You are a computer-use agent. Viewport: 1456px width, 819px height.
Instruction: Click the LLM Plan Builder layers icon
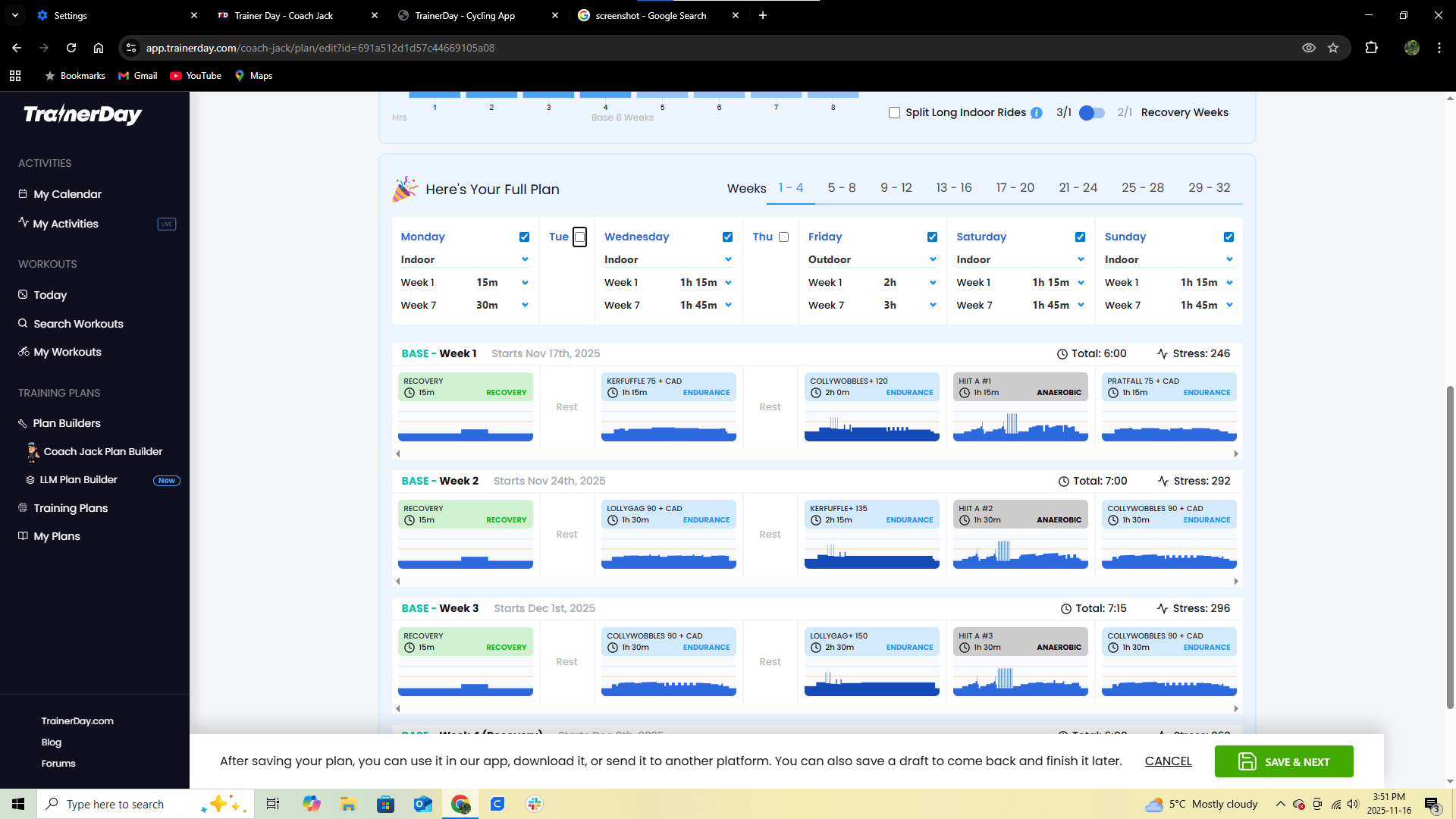point(30,480)
